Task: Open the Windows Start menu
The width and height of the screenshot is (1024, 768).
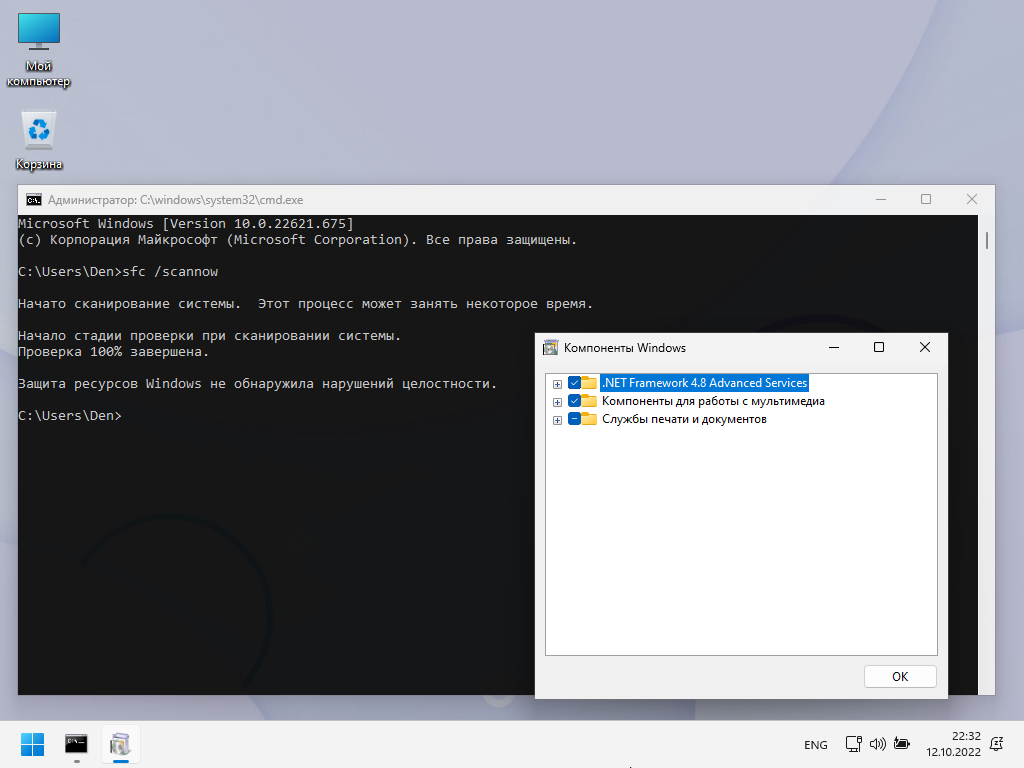Action: (32, 745)
